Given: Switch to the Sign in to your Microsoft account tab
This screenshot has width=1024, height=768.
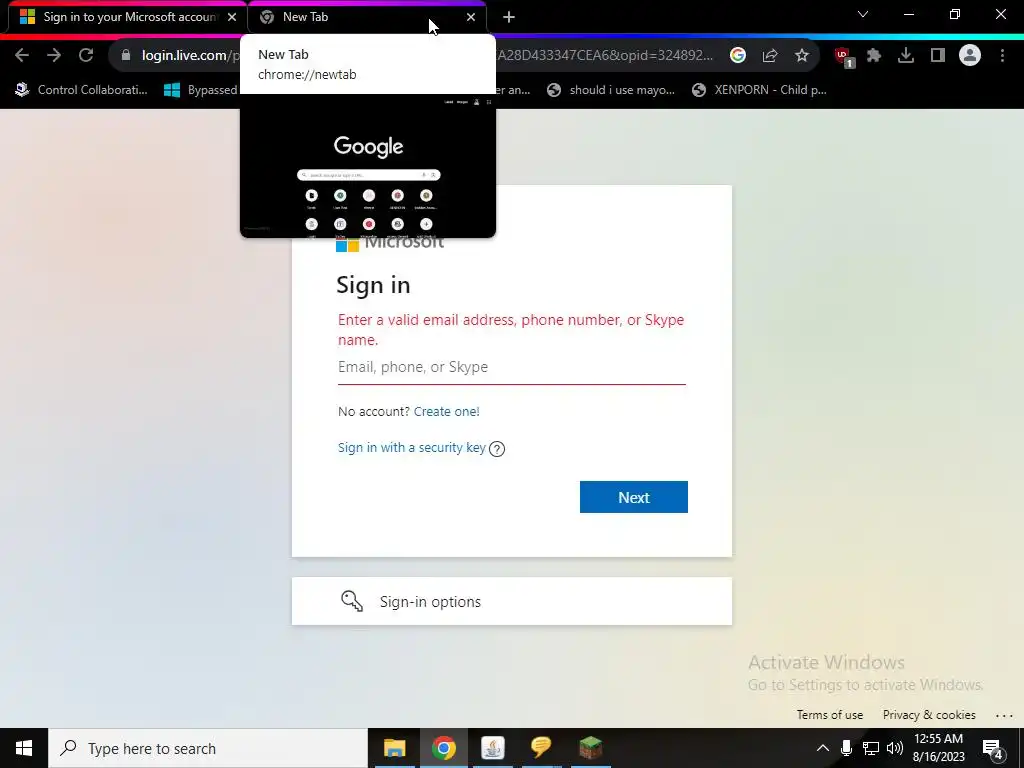Looking at the screenshot, I should pyautogui.click(x=127, y=17).
